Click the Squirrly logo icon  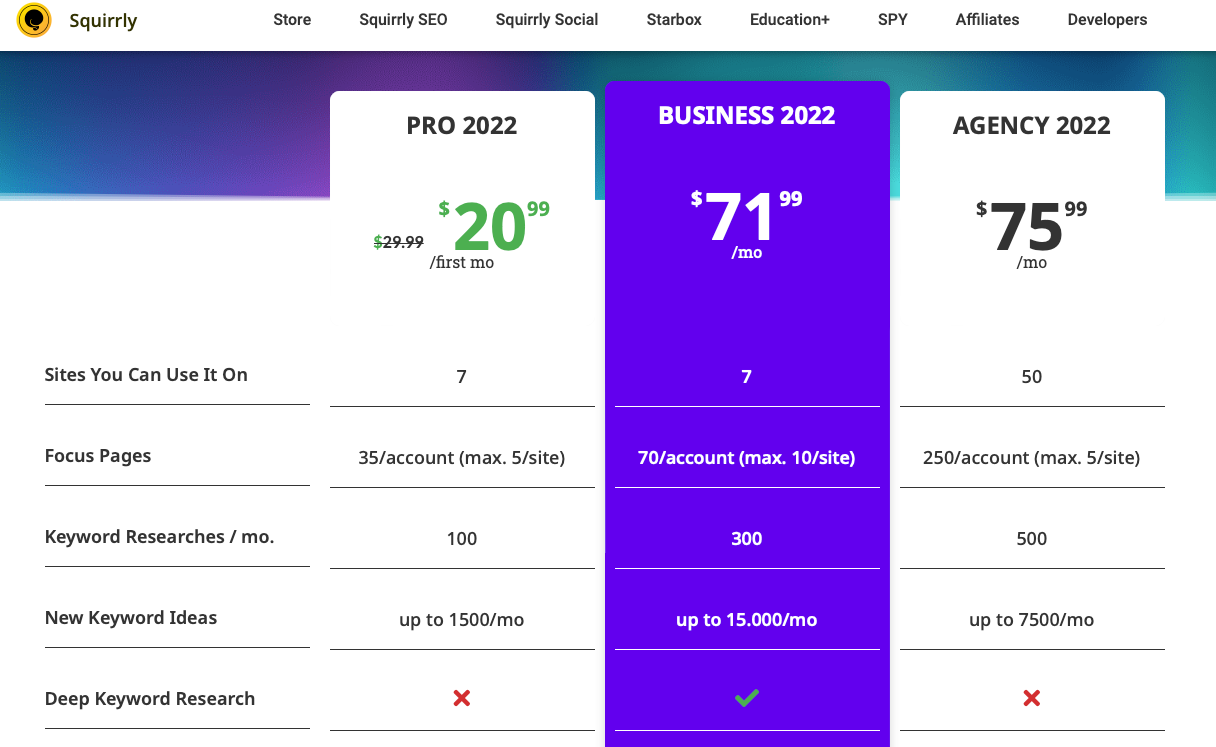click(34, 20)
